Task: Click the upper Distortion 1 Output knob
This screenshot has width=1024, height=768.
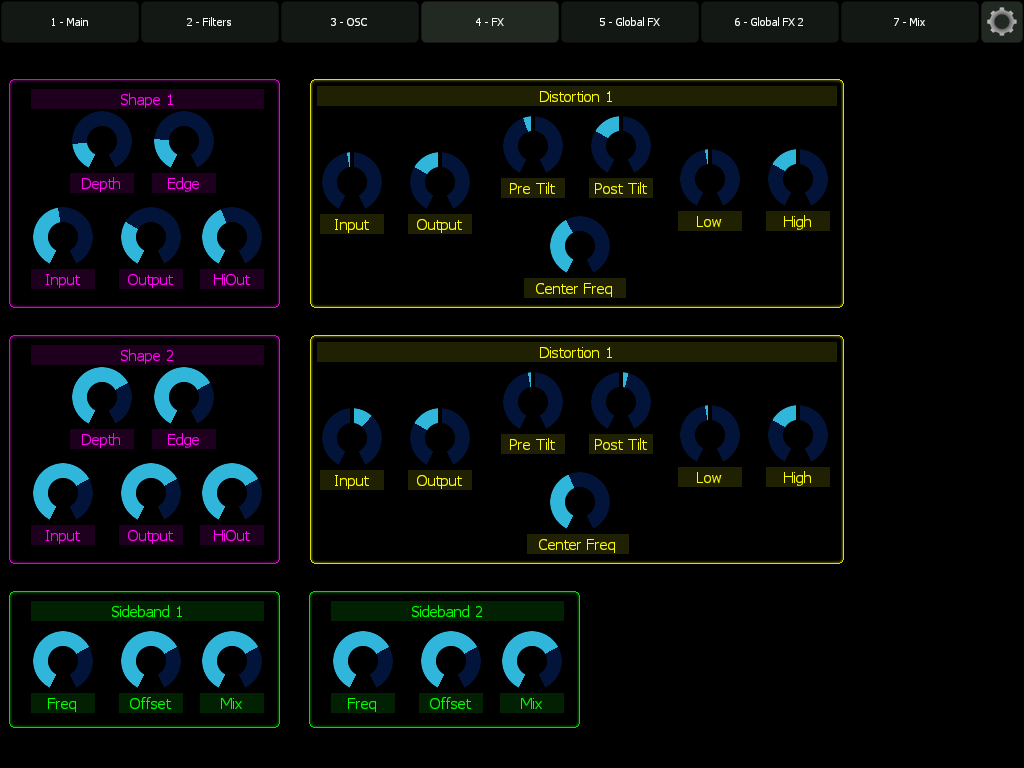Action: tap(440, 182)
